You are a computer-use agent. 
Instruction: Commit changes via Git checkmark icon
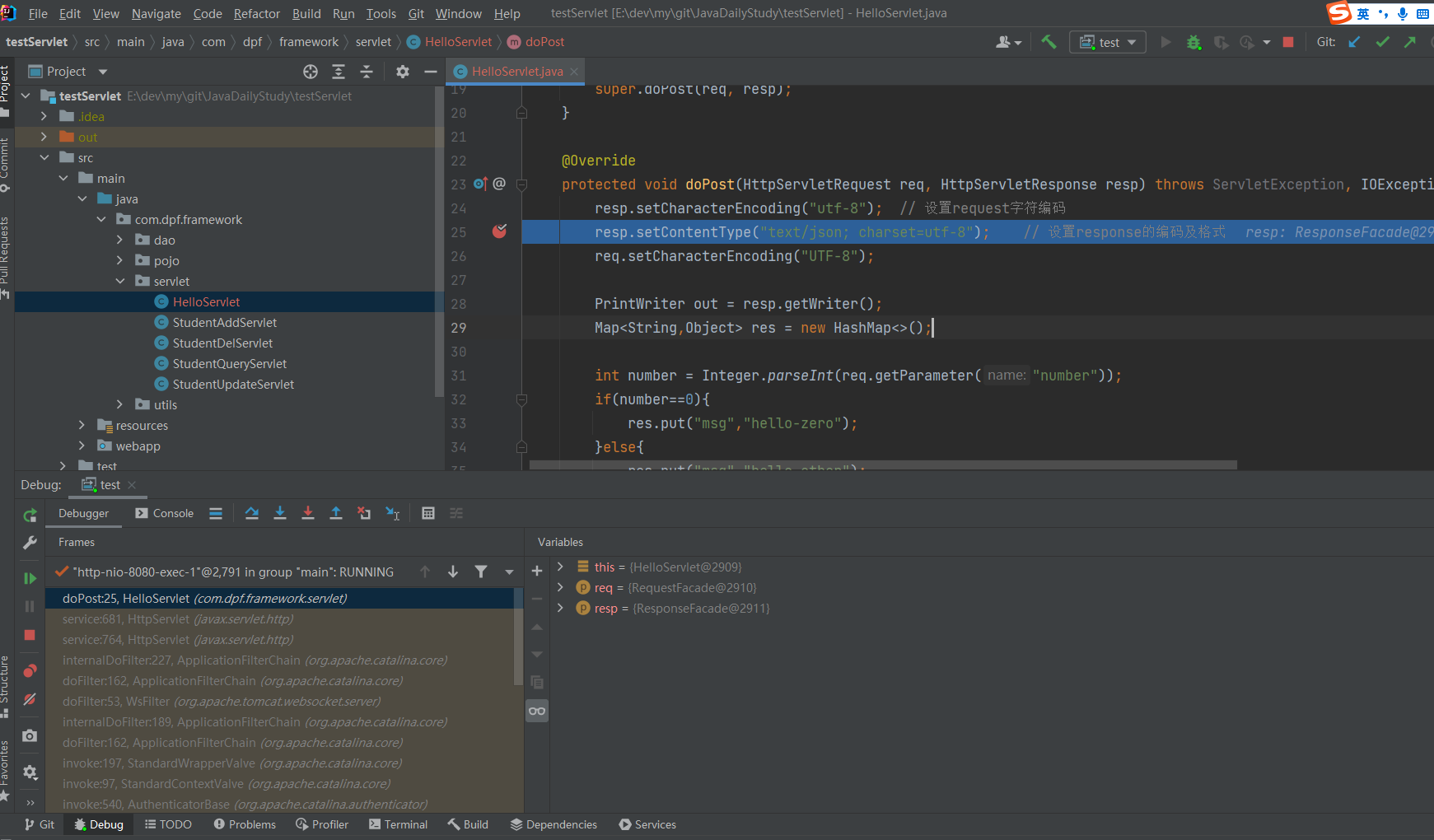[x=1382, y=41]
